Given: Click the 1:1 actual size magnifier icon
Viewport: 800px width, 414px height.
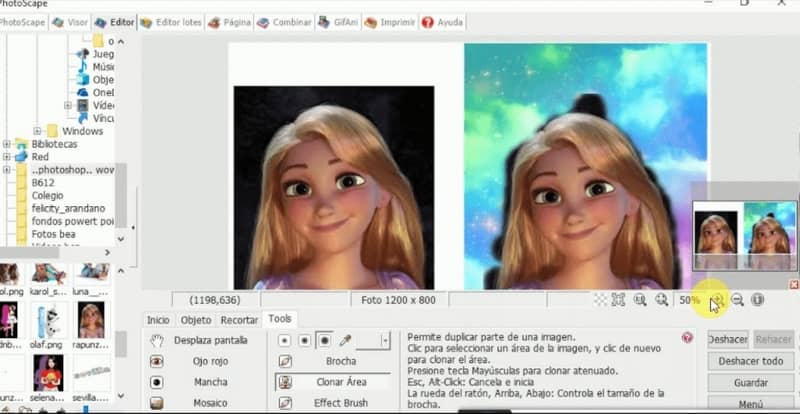Looking at the screenshot, I should coord(640,300).
